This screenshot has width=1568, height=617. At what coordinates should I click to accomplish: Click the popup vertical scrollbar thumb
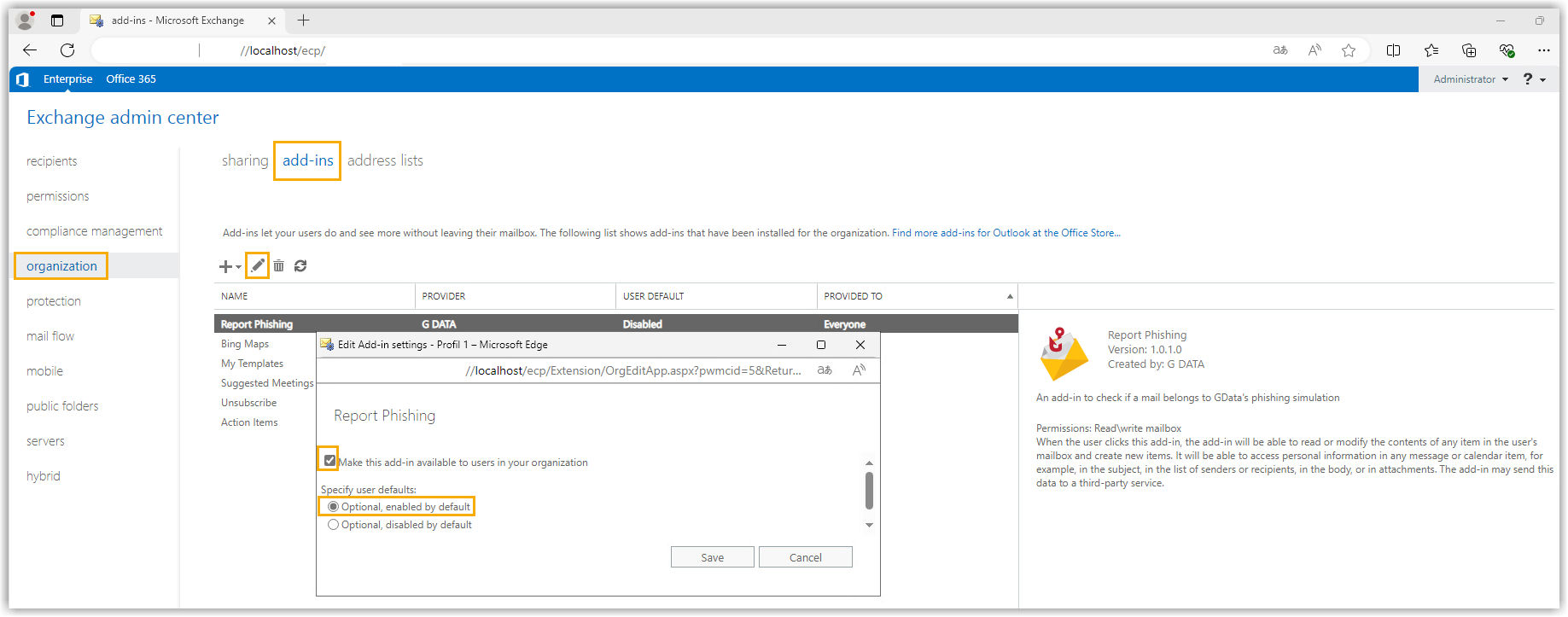[x=869, y=491]
